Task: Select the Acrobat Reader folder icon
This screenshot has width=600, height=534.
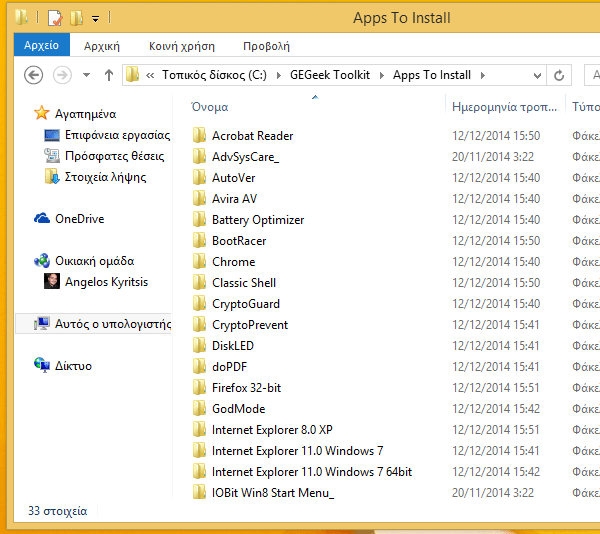Action: (x=199, y=135)
